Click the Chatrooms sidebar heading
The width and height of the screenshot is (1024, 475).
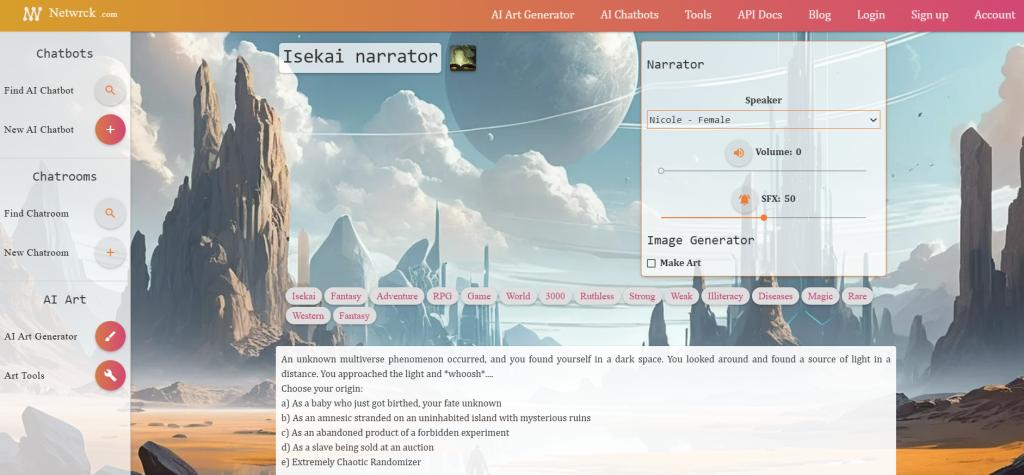coord(65,176)
